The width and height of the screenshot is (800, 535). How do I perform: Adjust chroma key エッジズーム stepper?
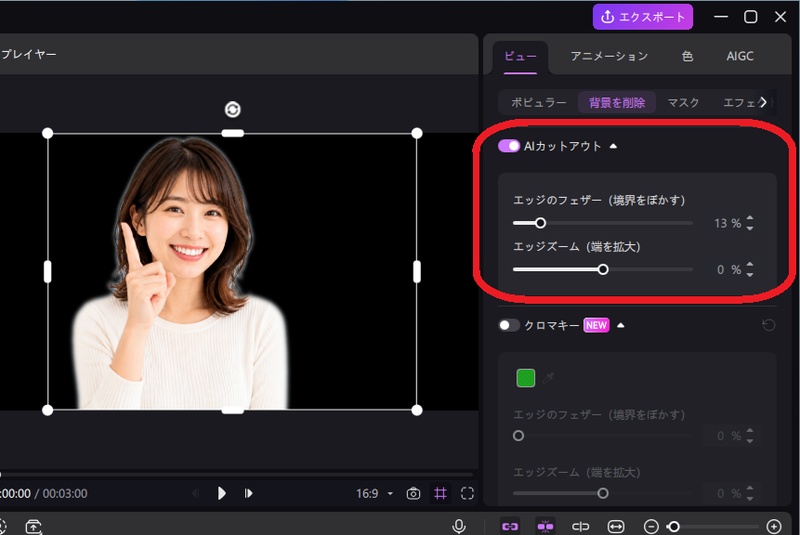(x=749, y=493)
